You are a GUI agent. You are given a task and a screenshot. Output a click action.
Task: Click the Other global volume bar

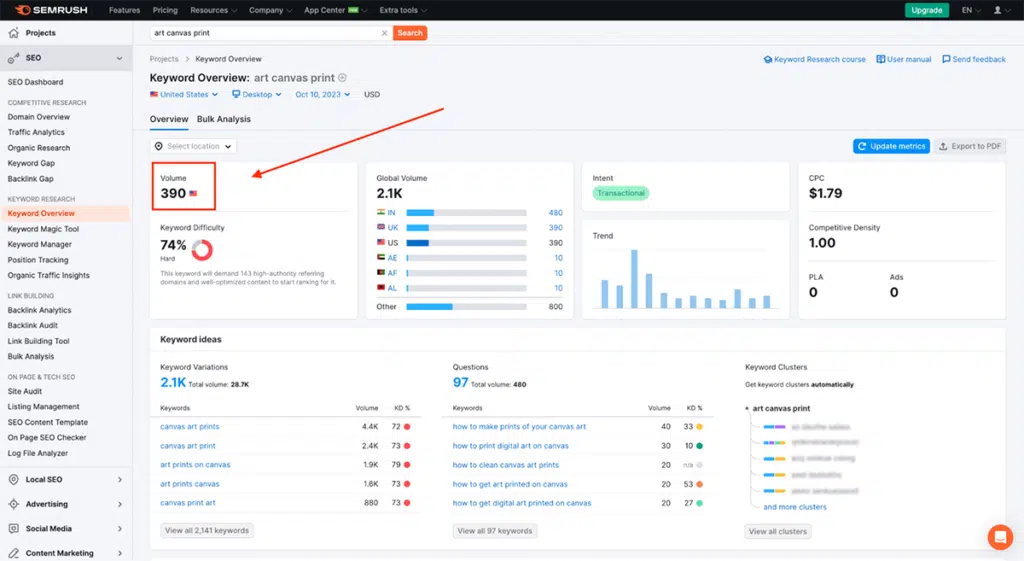point(466,306)
